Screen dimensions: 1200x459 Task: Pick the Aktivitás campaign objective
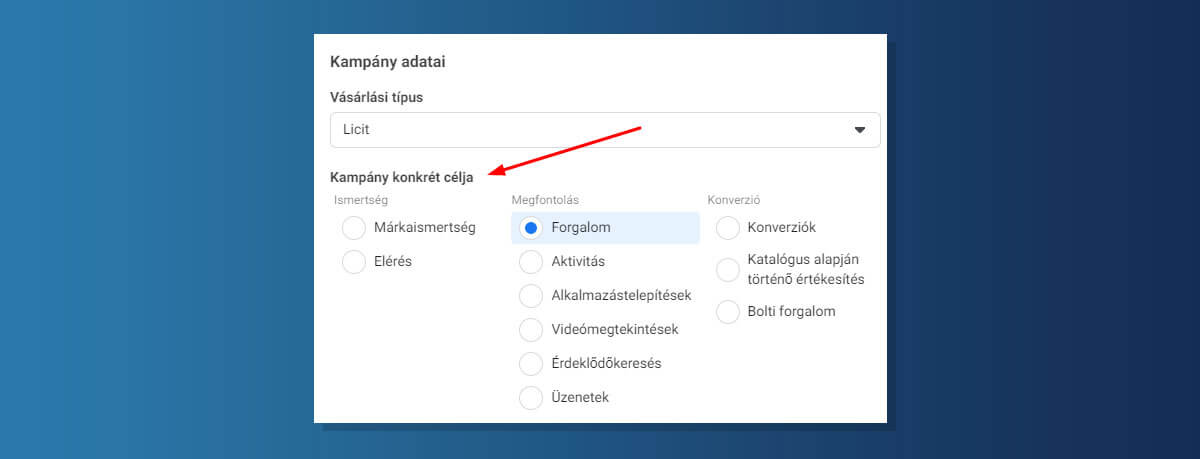click(531, 262)
